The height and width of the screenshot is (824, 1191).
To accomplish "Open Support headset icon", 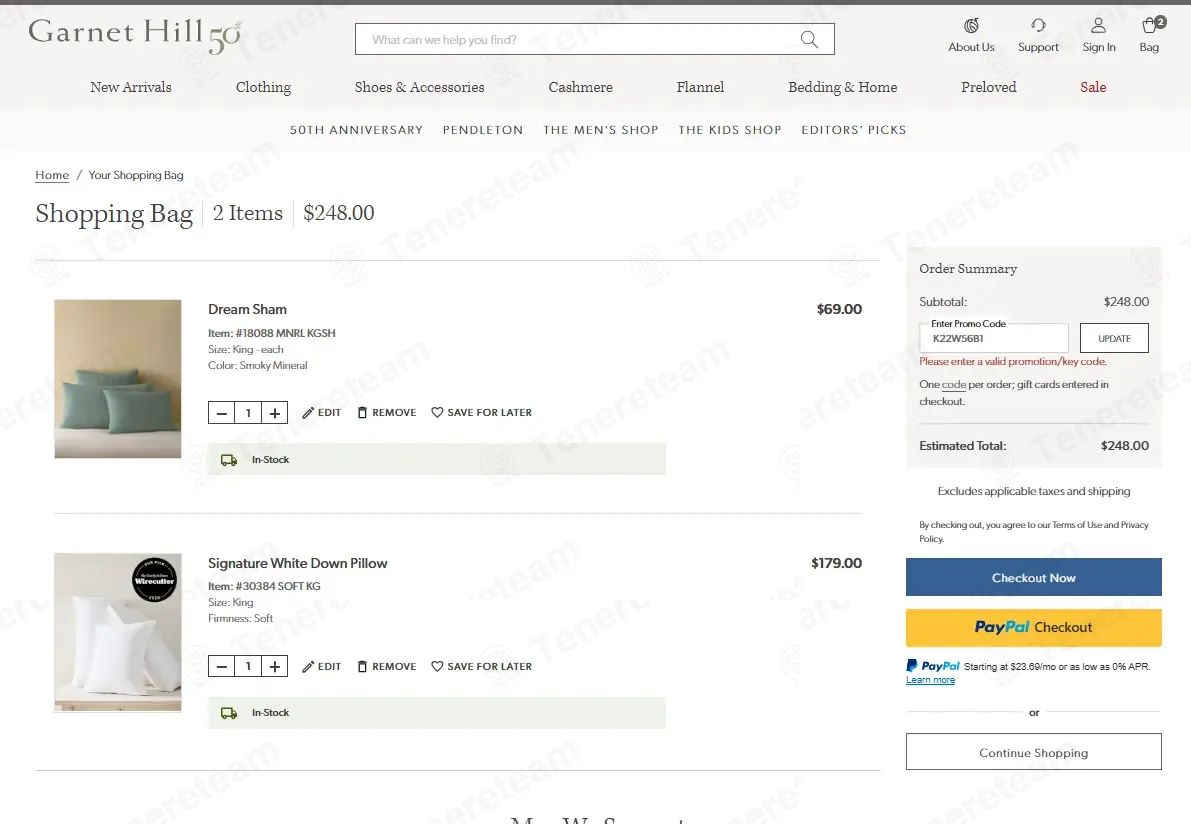I will pyautogui.click(x=1038, y=26).
